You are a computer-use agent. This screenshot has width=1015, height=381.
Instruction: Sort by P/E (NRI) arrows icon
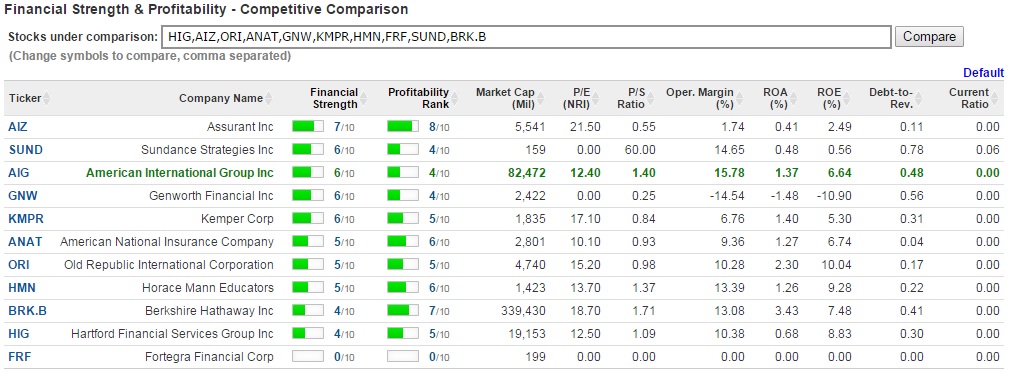[596, 99]
